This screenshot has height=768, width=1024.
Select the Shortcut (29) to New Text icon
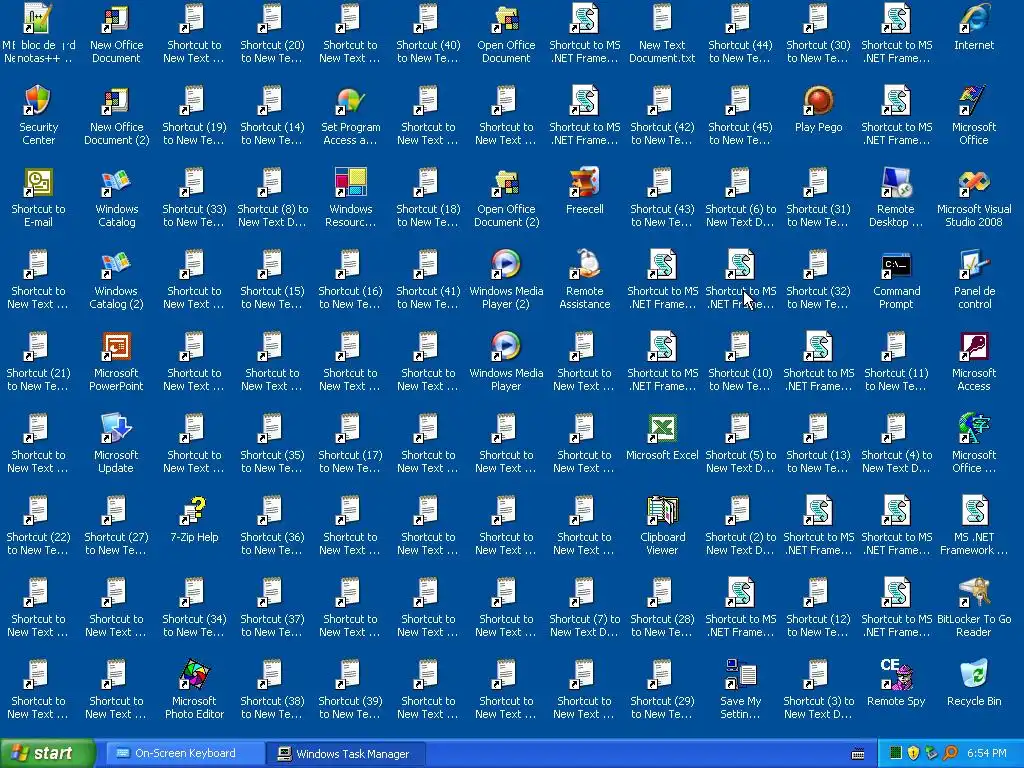[x=662, y=688]
